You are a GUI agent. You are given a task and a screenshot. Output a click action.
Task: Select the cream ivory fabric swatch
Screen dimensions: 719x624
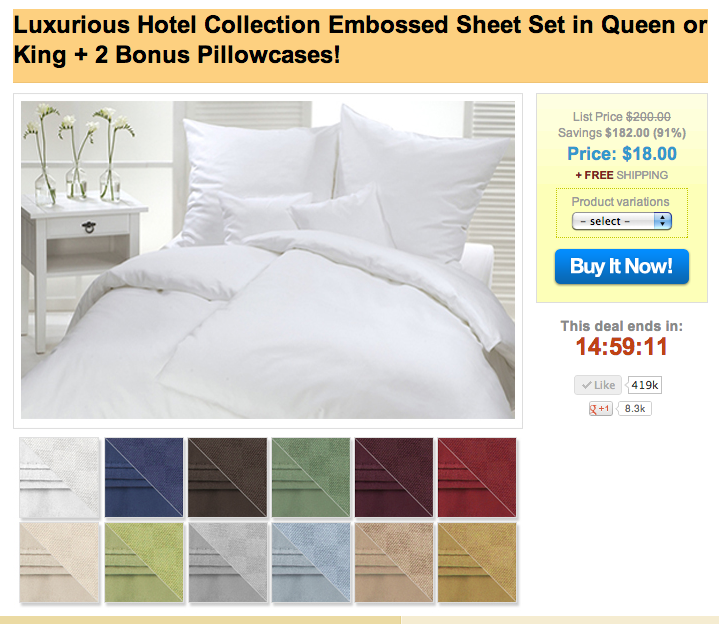point(60,563)
